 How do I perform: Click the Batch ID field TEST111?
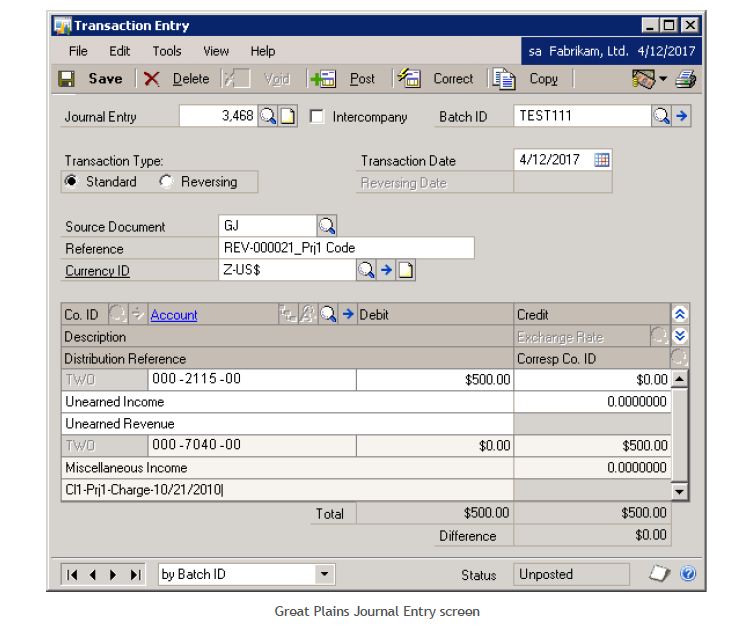(582, 116)
